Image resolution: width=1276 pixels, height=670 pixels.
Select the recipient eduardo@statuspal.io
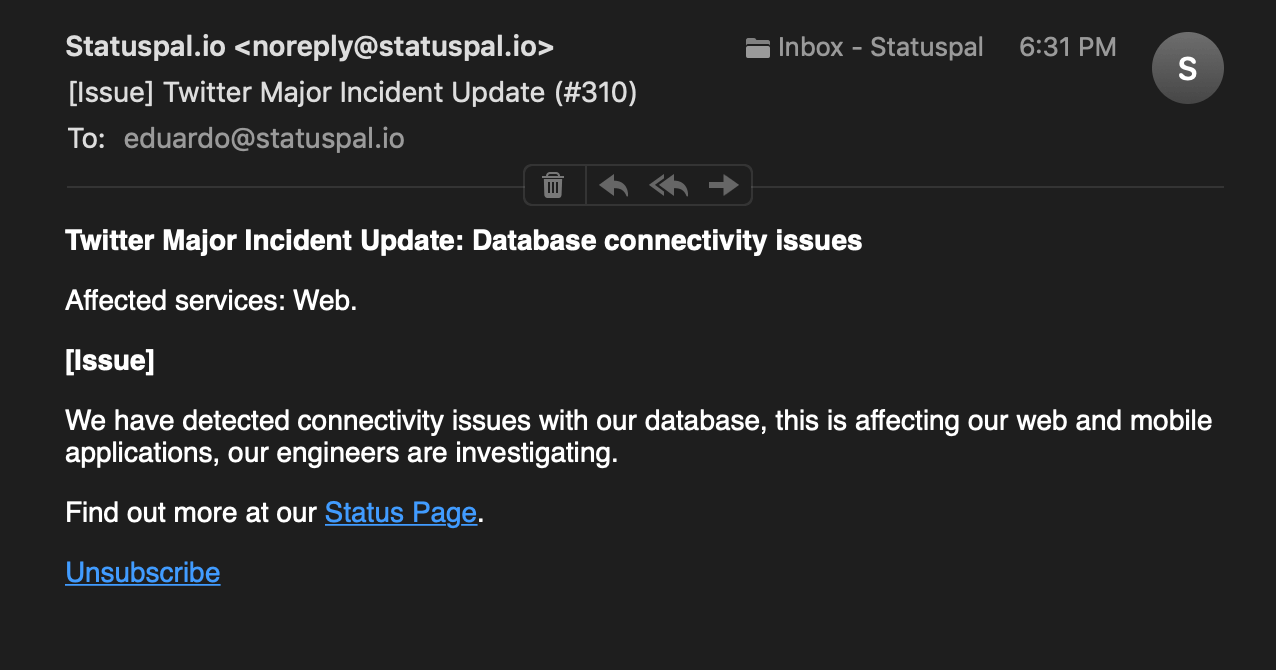point(264,138)
